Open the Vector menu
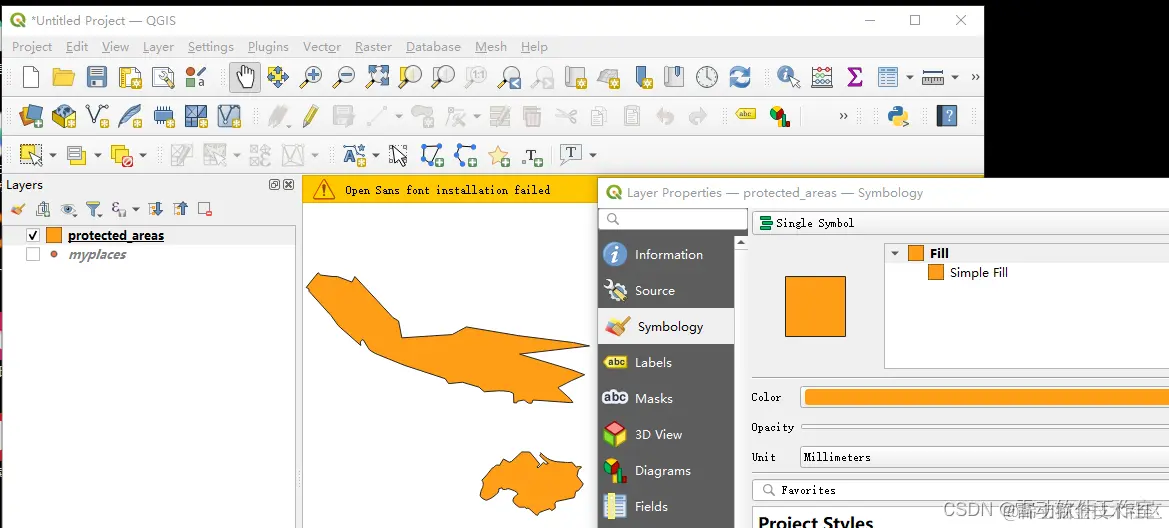 (x=322, y=46)
